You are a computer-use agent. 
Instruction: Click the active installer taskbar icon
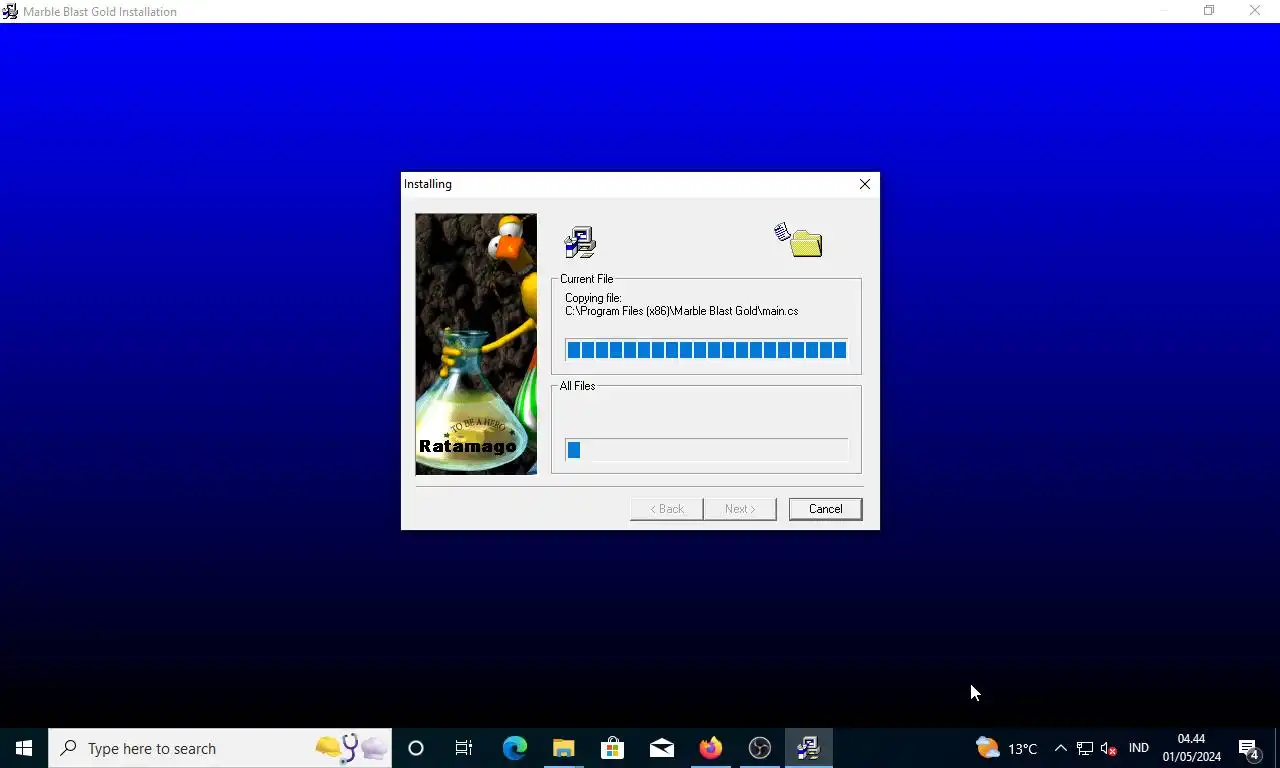pos(809,748)
